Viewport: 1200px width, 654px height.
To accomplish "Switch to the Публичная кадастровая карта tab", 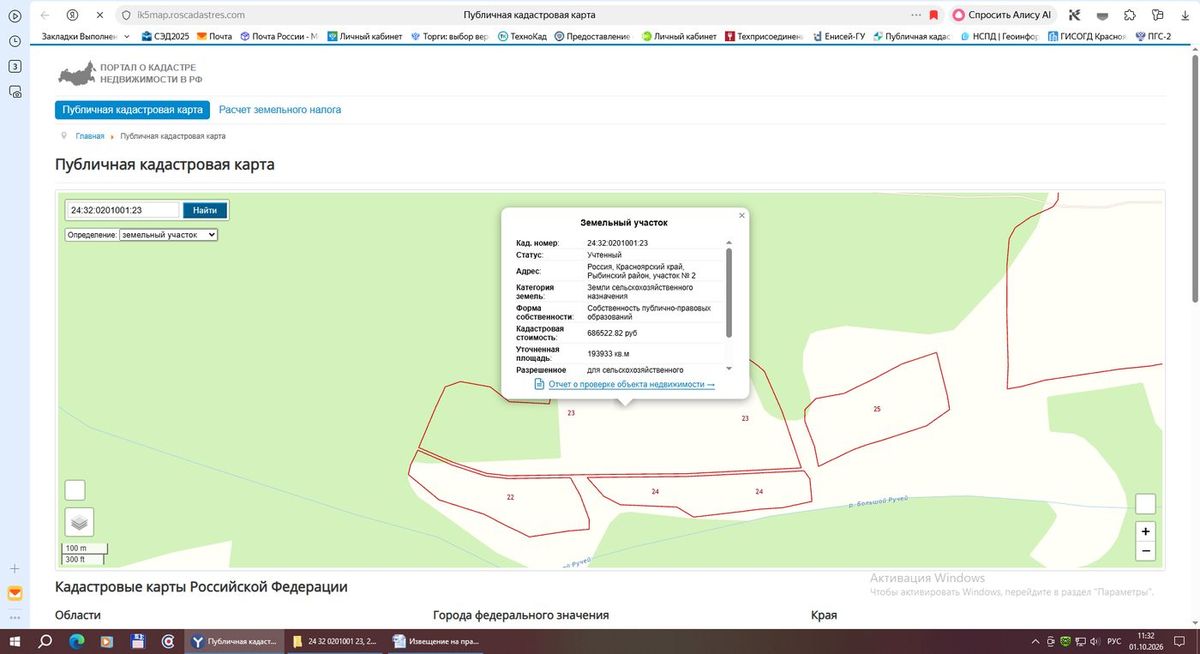I will 132,110.
